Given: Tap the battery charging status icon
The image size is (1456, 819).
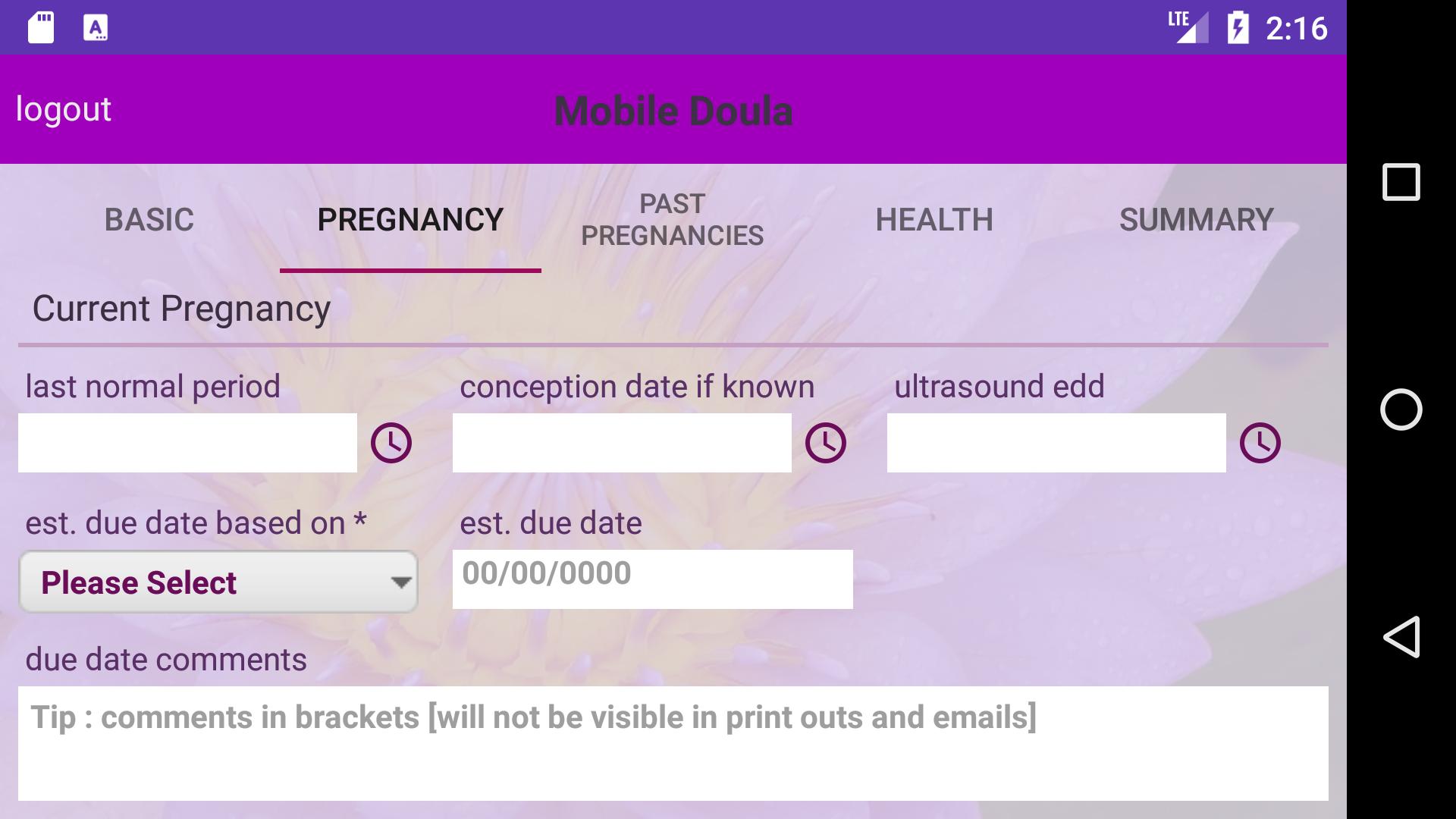Looking at the screenshot, I should [x=1238, y=28].
